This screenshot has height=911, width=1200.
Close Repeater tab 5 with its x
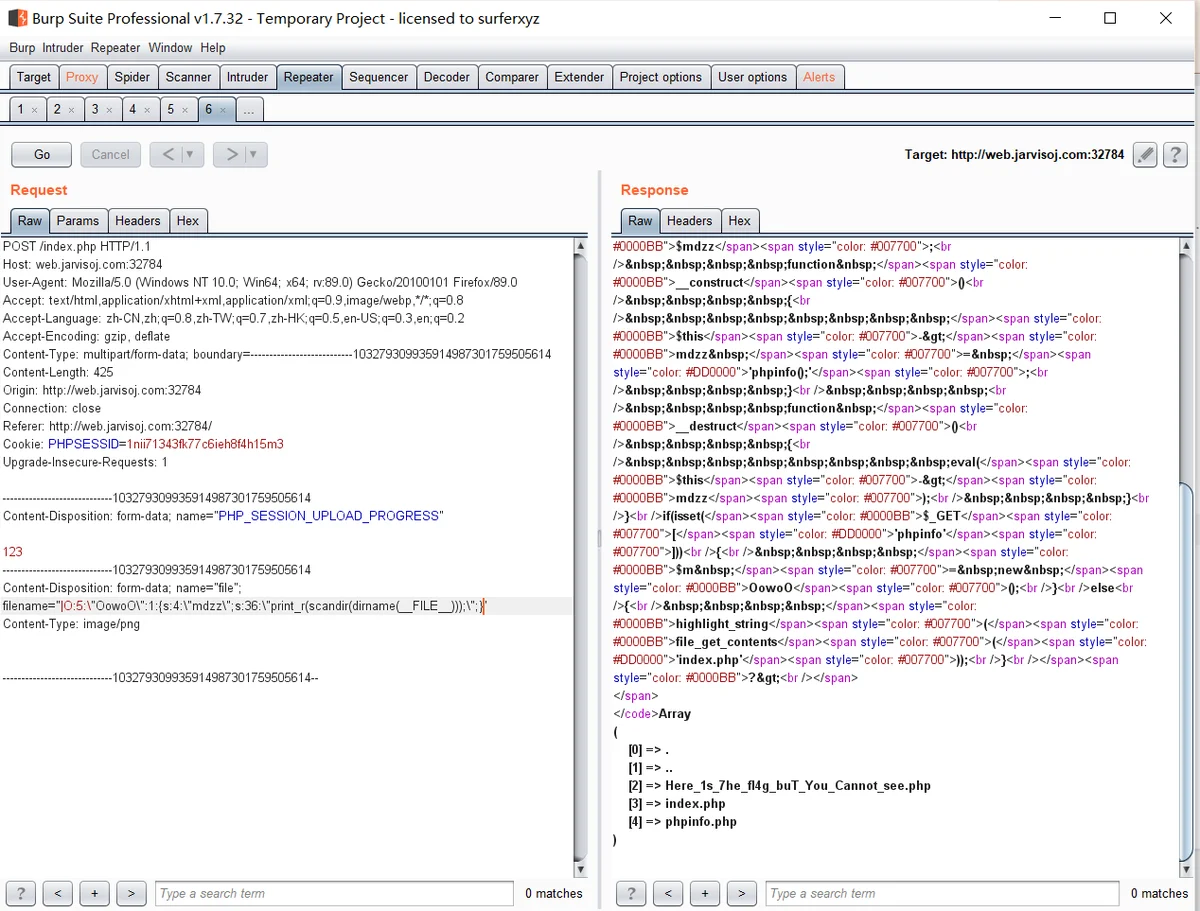coord(184,110)
